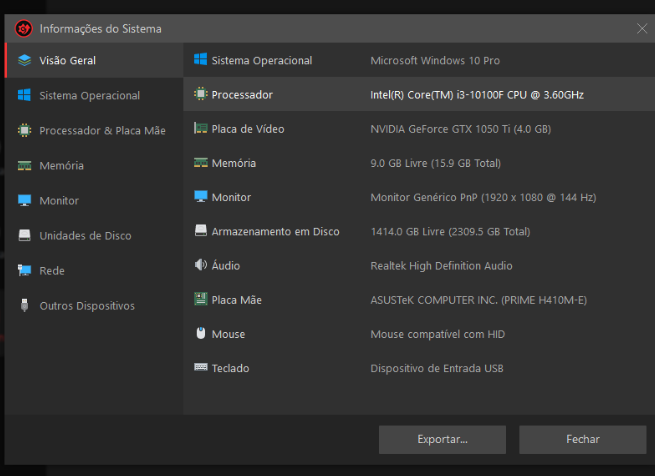Click the Fechar button

coord(583,440)
